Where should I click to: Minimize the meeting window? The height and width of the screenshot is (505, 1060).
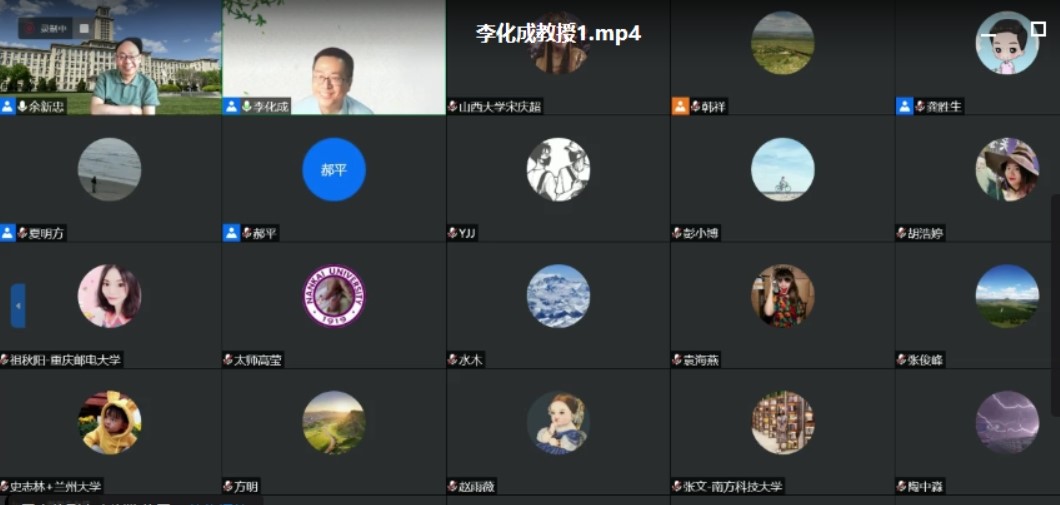point(989,34)
